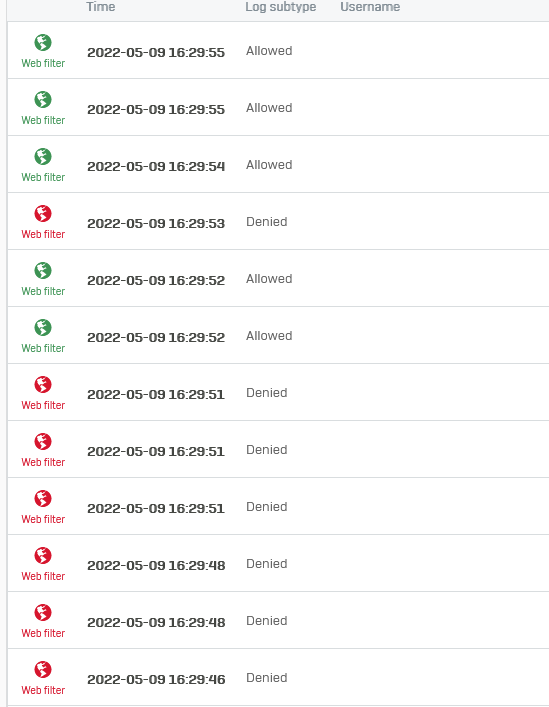Open the 2022-05-09 16:29:54 timestamp
The image size is (549, 707).
click(156, 166)
